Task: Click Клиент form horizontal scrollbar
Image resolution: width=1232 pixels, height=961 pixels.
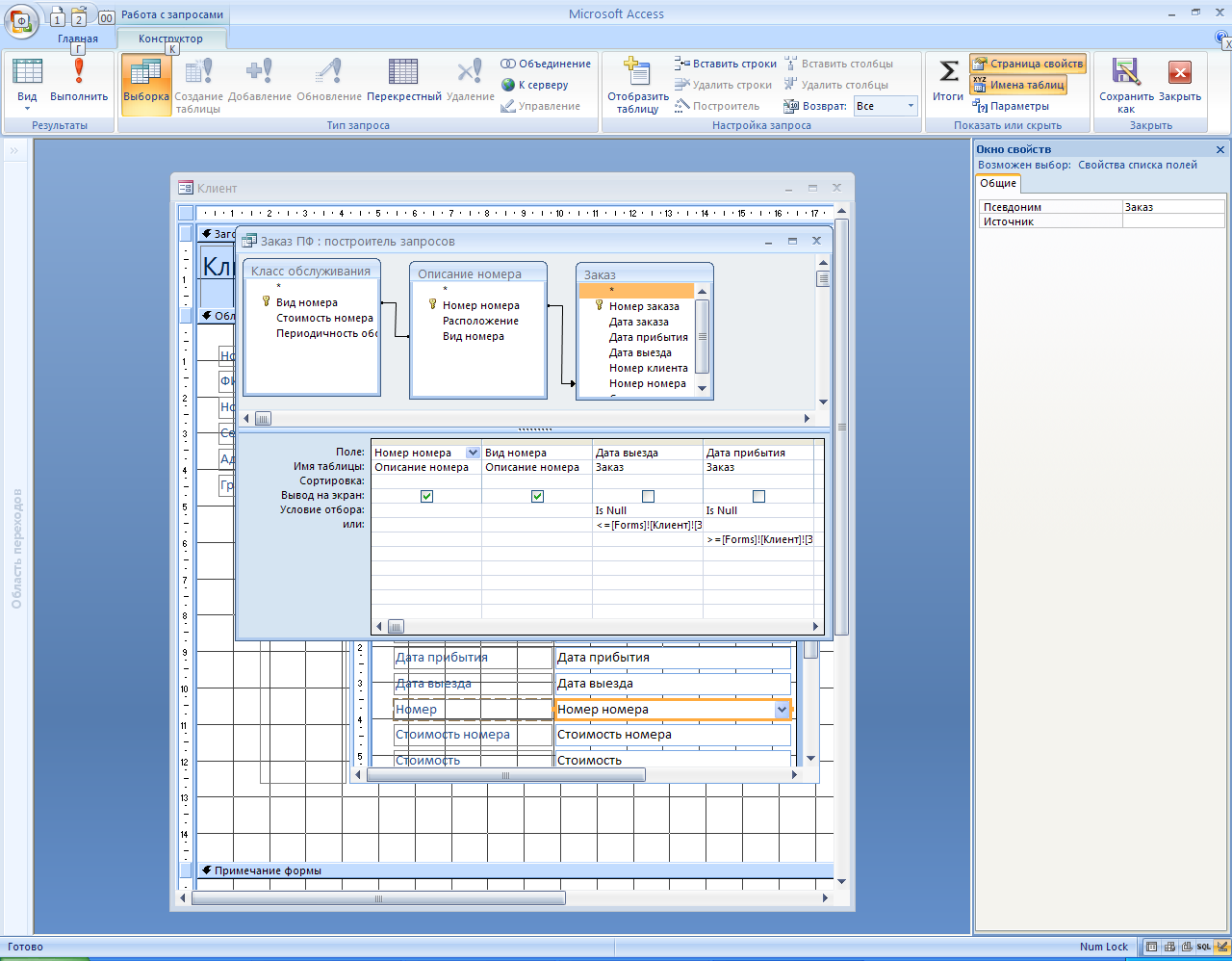Action: pos(378,898)
